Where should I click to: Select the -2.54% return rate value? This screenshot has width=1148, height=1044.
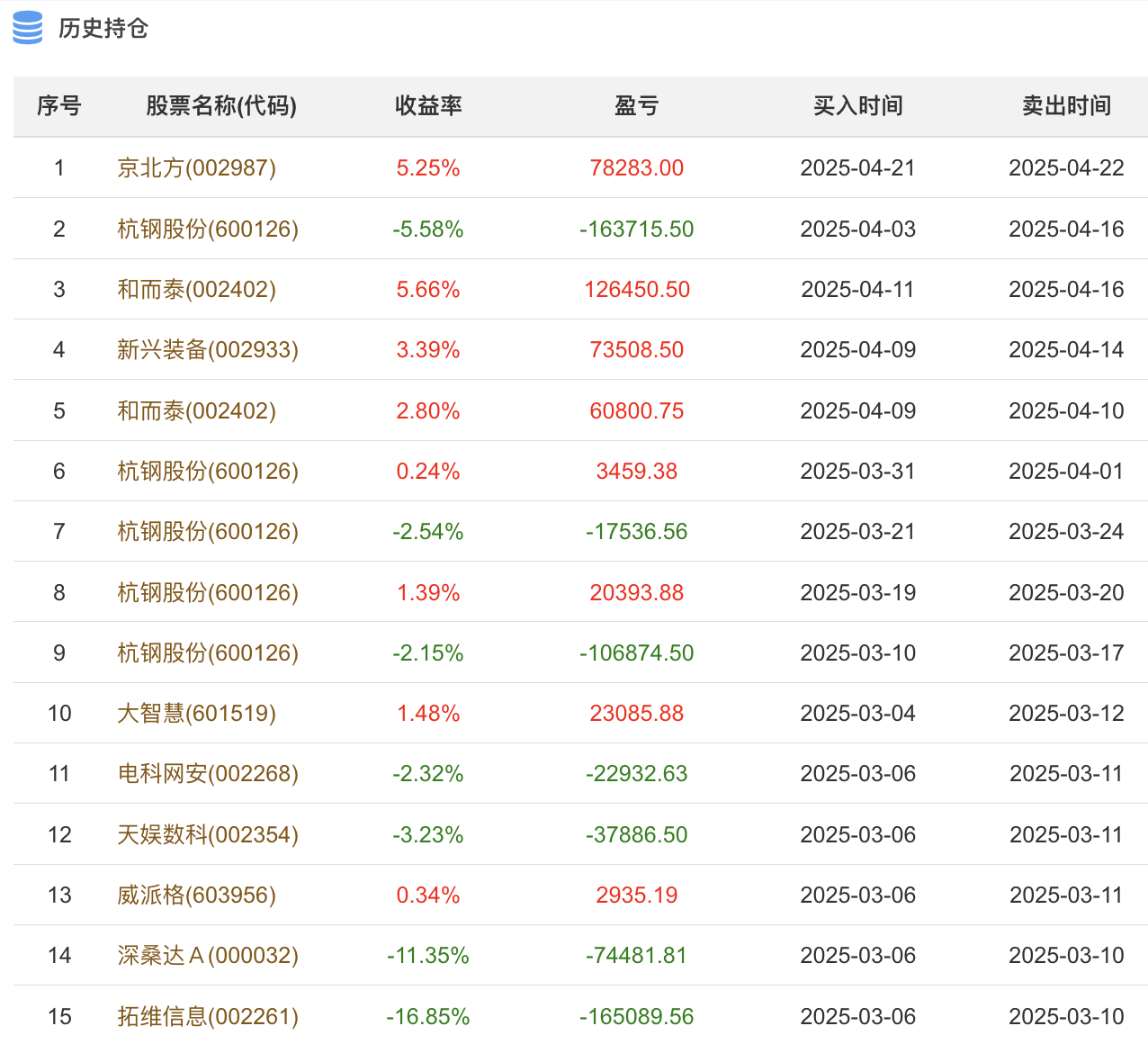tap(428, 531)
